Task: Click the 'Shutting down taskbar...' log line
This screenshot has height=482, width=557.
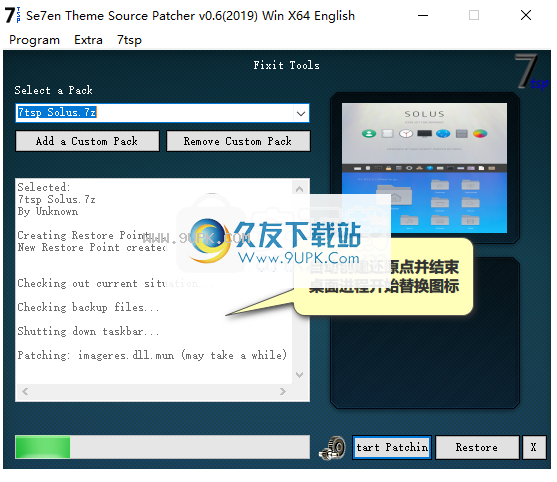Action: 88,331
